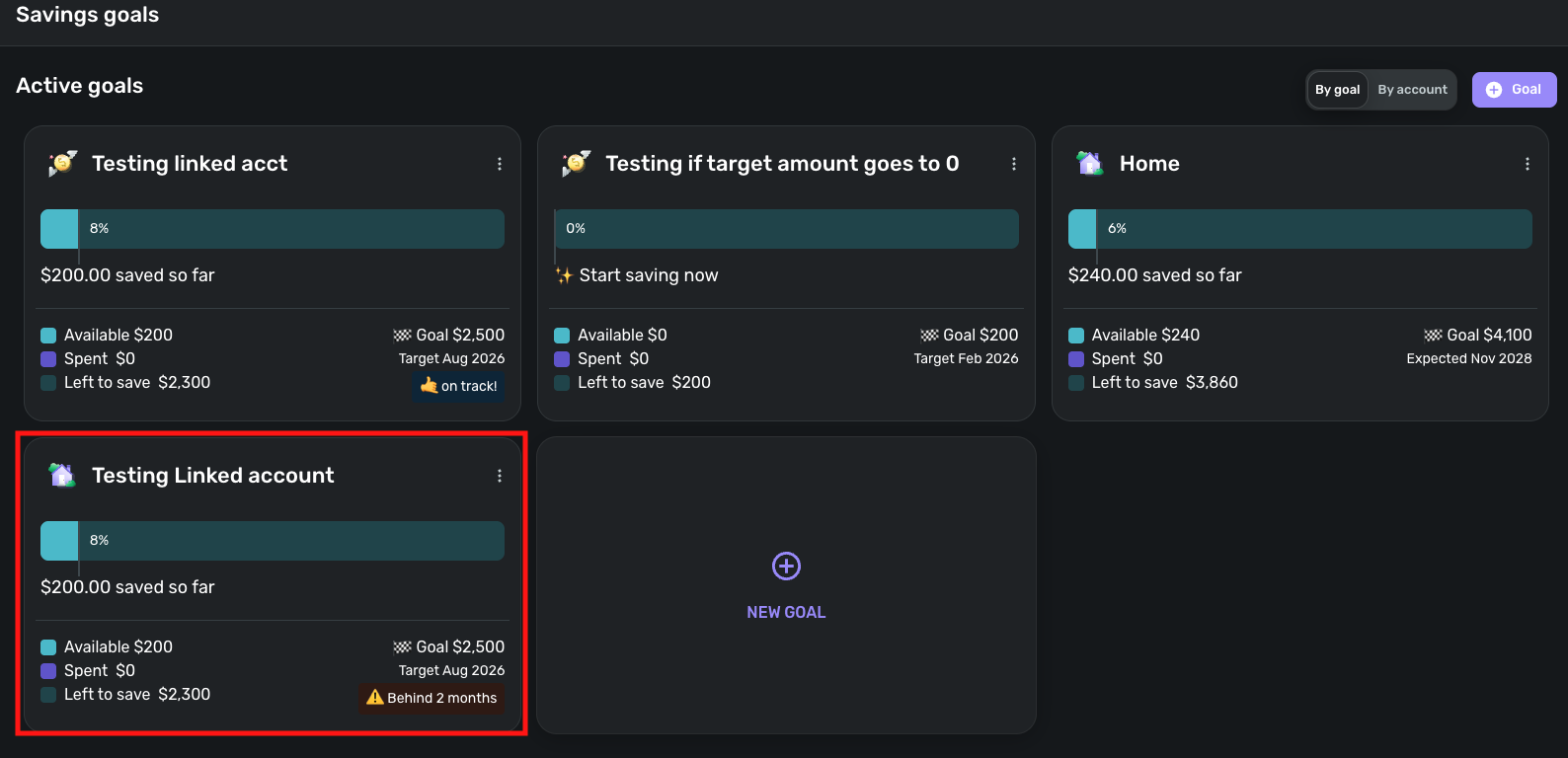Click the 8% progress bar on Testing Linked account

tap(273, 541)
